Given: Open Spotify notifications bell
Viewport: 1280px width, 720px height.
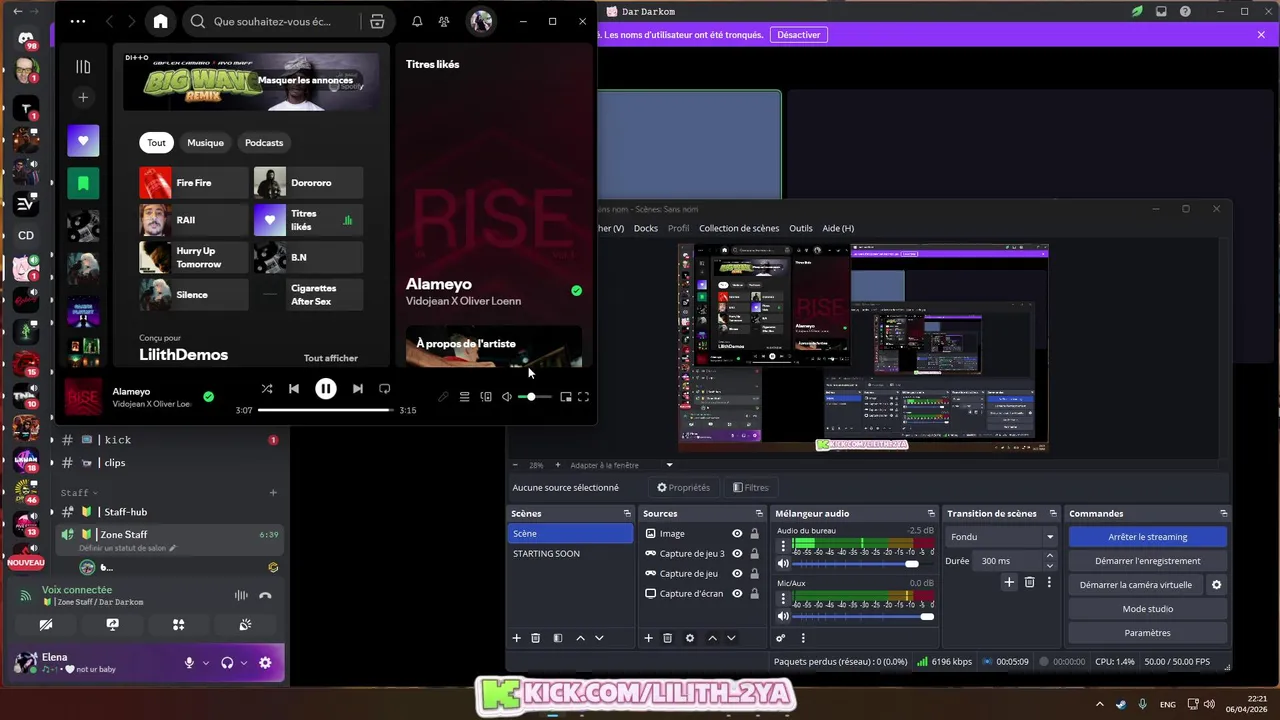Looking at the screenshot, I should pos(417,21).
